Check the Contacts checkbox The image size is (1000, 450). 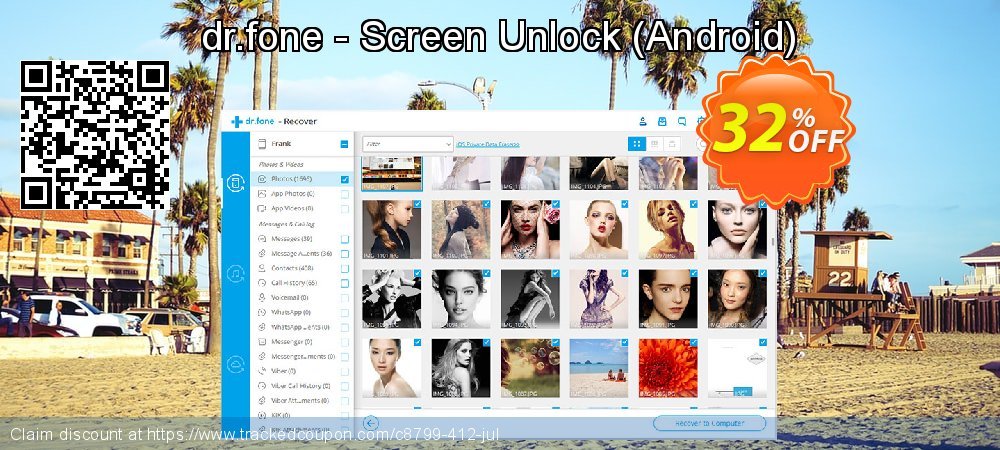[x=344, y=268]
